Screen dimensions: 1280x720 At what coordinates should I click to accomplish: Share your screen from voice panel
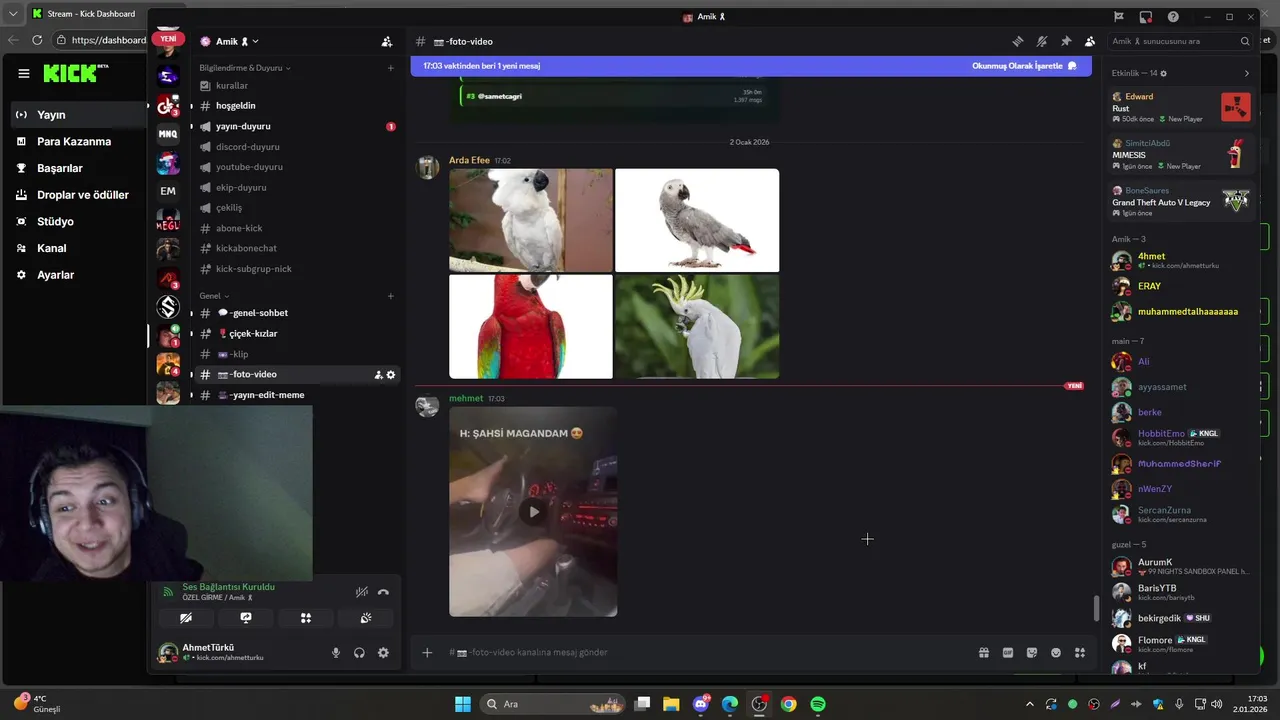[246, 618]
